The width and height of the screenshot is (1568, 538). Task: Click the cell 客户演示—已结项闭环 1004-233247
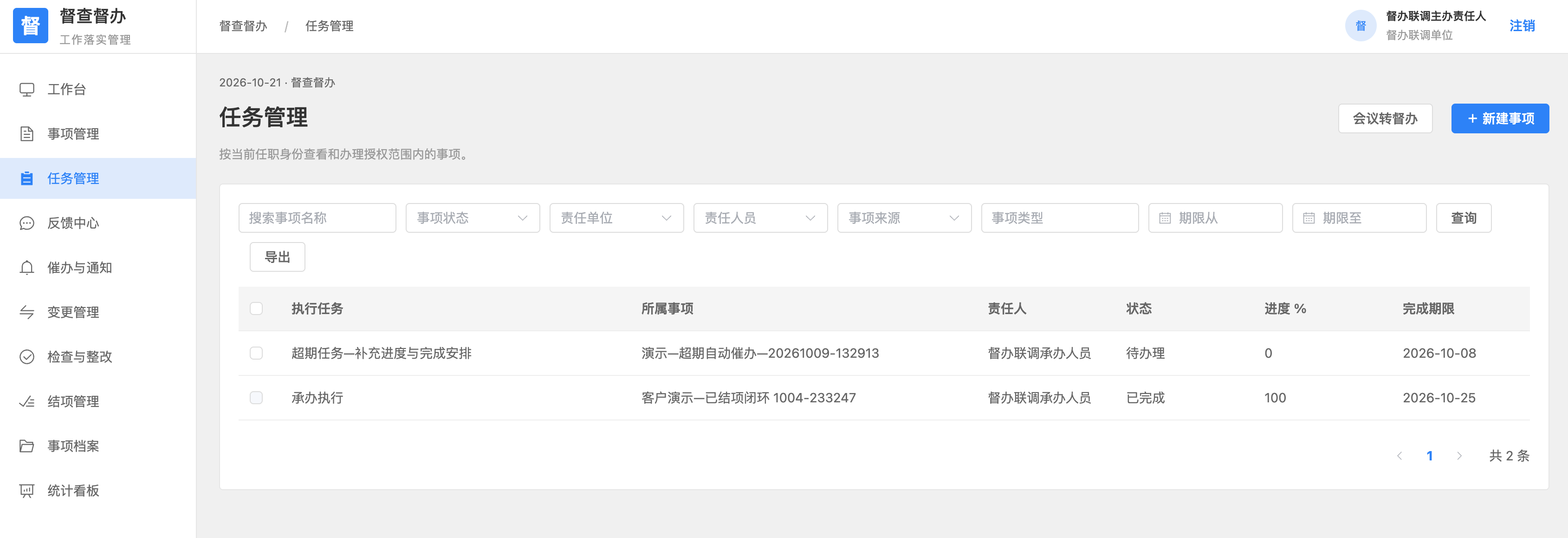748,398
